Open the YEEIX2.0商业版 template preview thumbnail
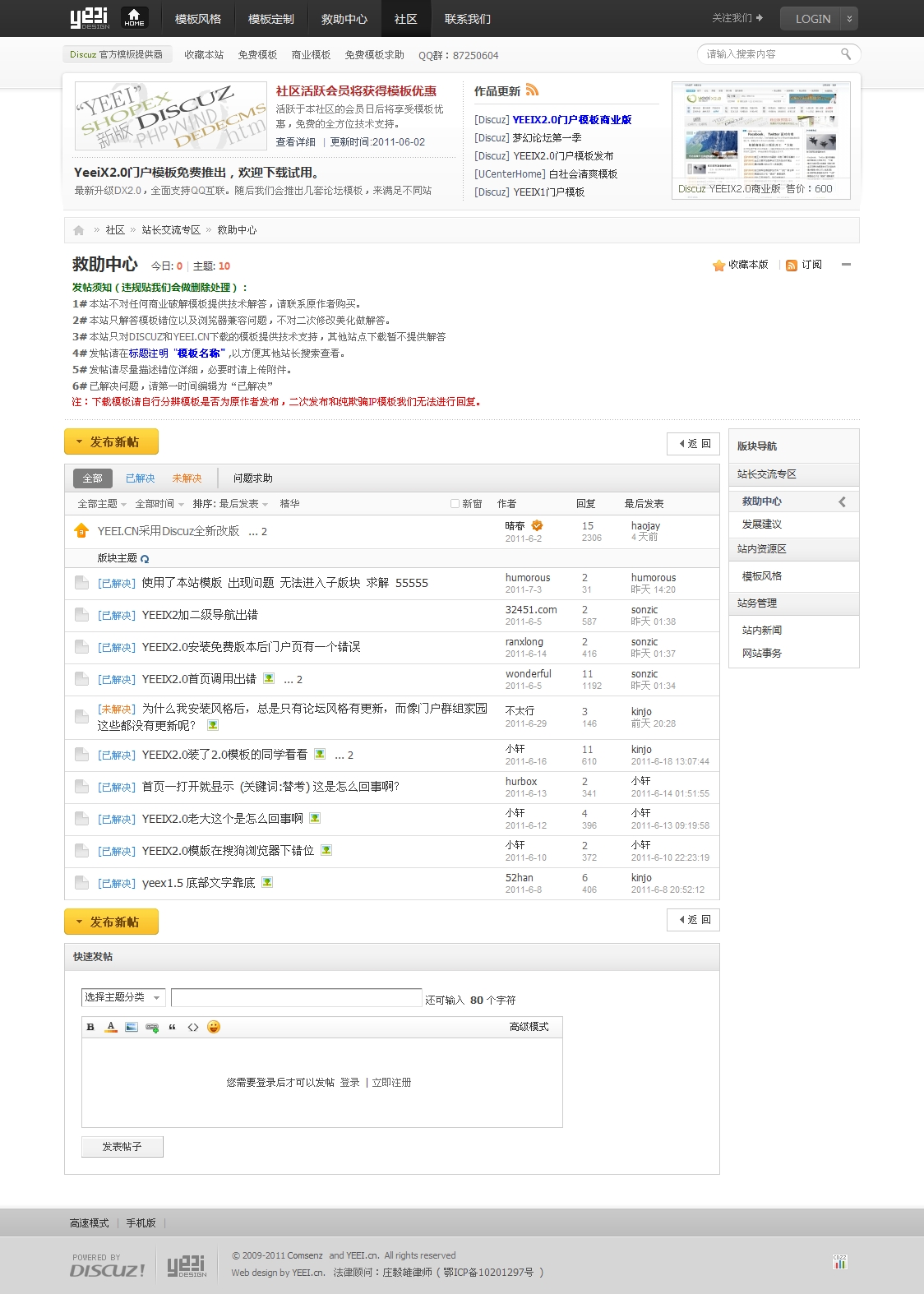 [761, 140]
